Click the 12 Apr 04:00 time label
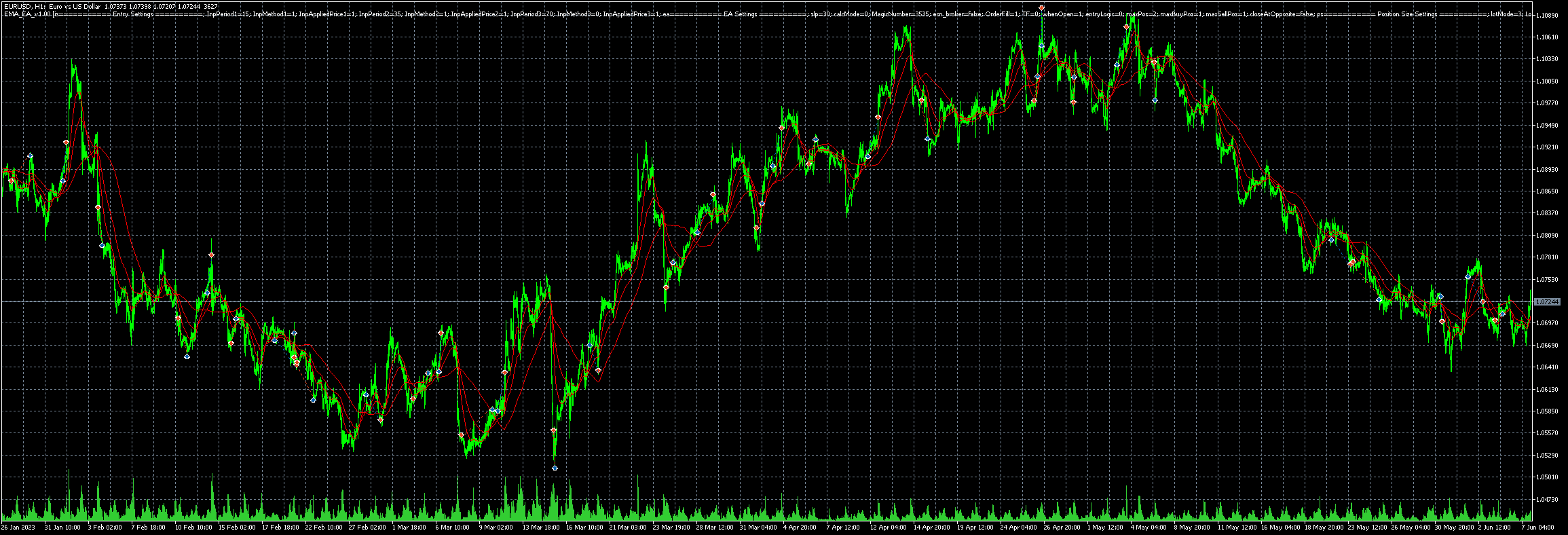1568x535 pixels. pos(888,528)
